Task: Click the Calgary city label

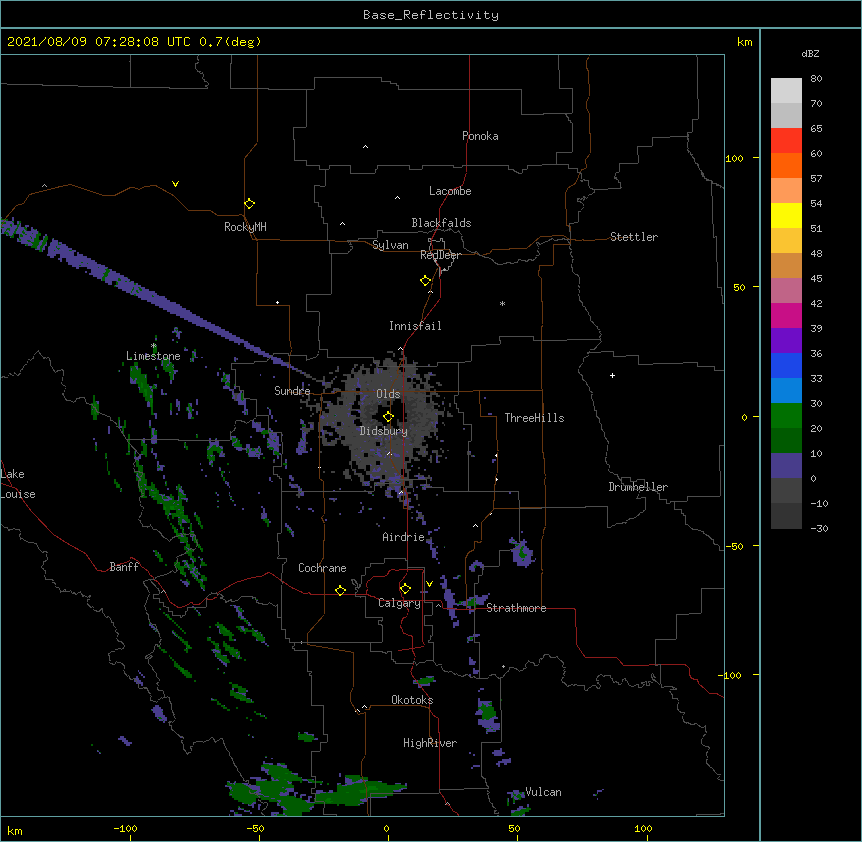Action: coord(399,603)
